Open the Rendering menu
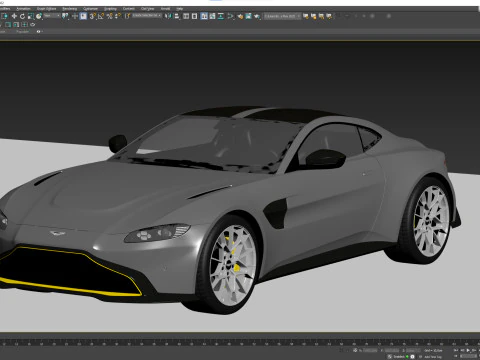The height and width of the screenshot is (360, 480). tap(70, 9)
